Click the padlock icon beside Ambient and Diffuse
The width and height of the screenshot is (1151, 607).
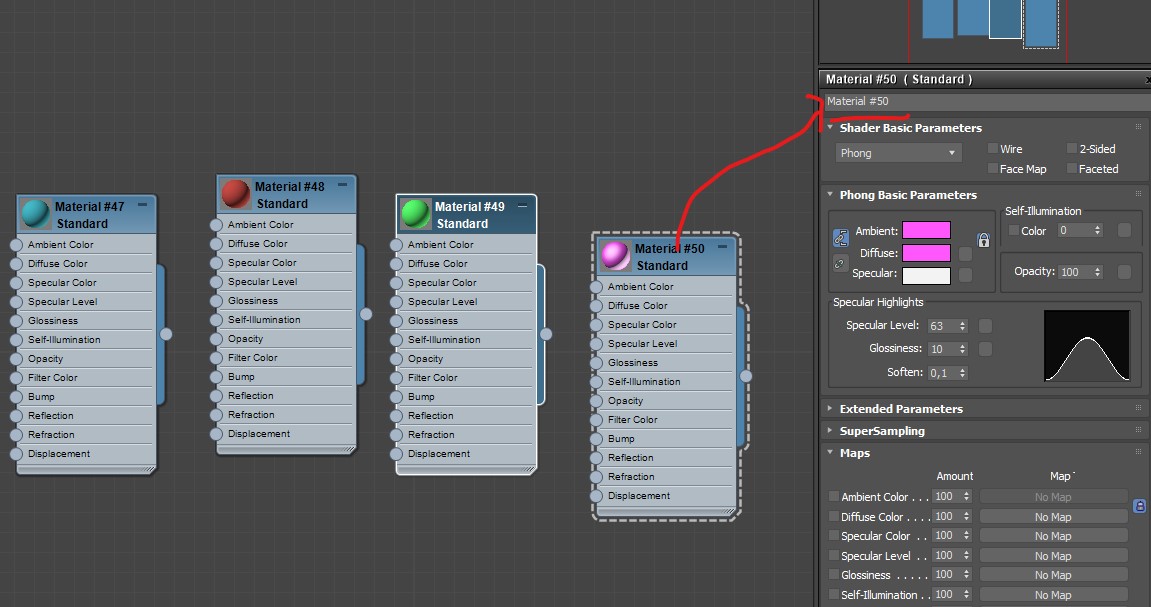click(x=983, y=239)
